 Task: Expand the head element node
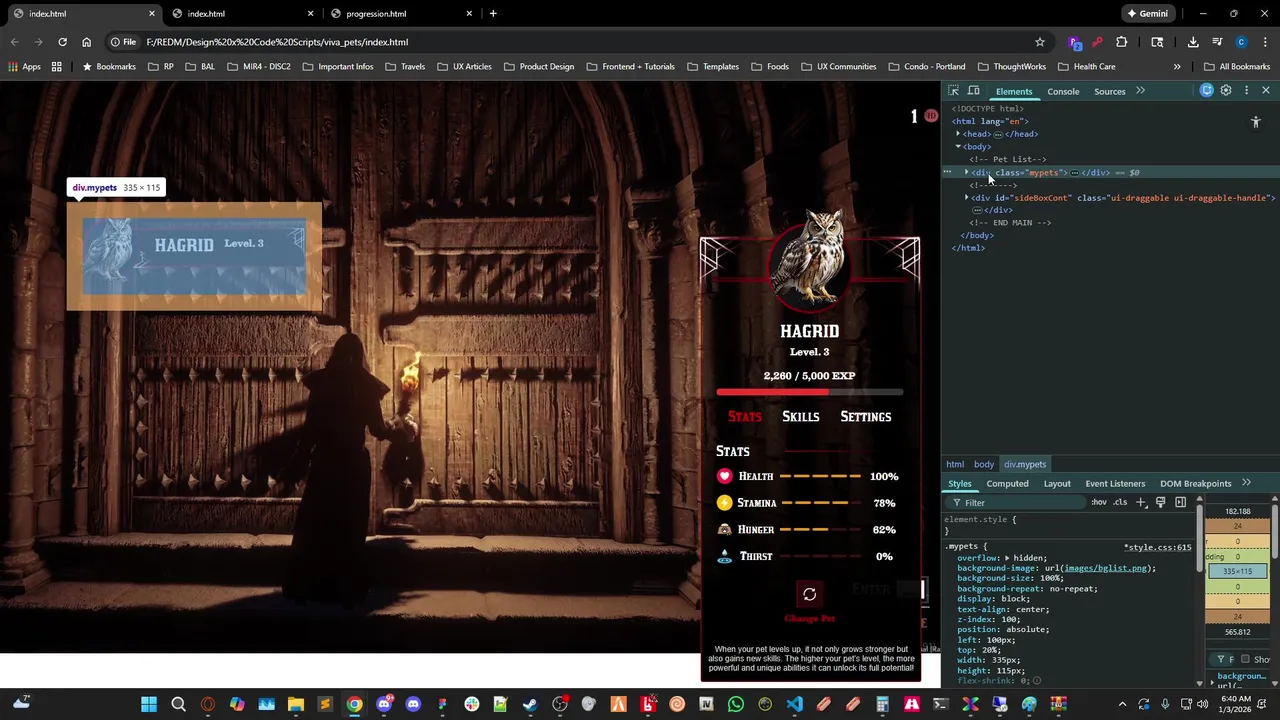click(x=958, y=134)
